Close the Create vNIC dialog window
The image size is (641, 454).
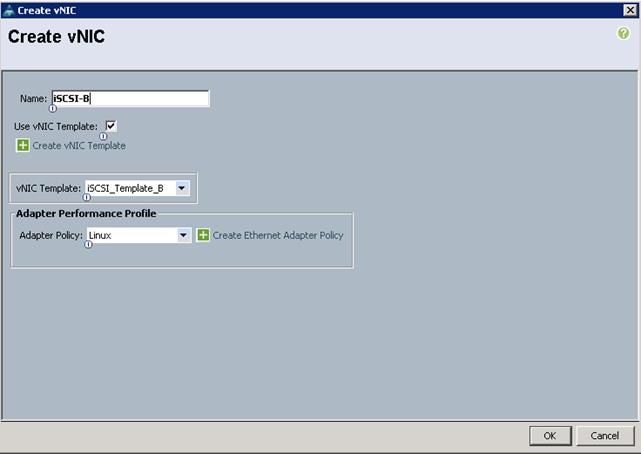630,10
